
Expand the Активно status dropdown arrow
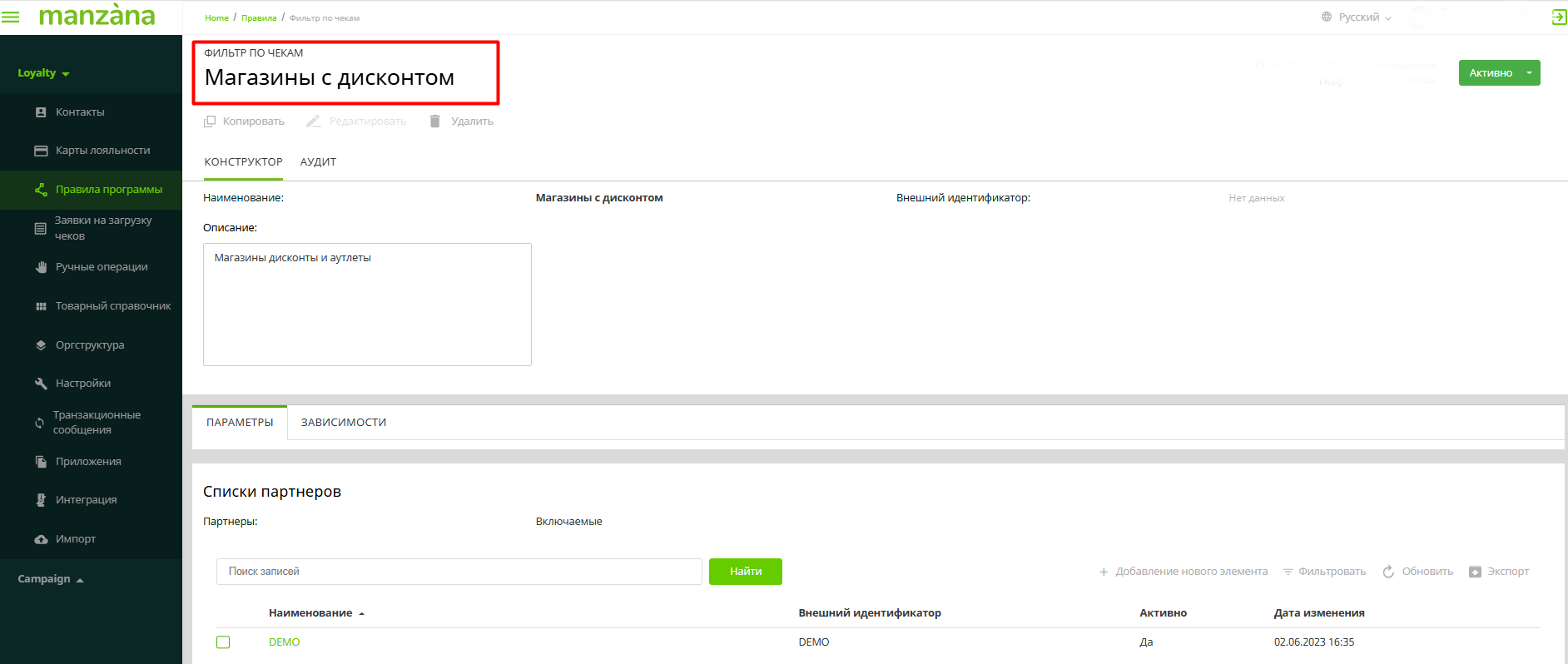(1529, 73)
